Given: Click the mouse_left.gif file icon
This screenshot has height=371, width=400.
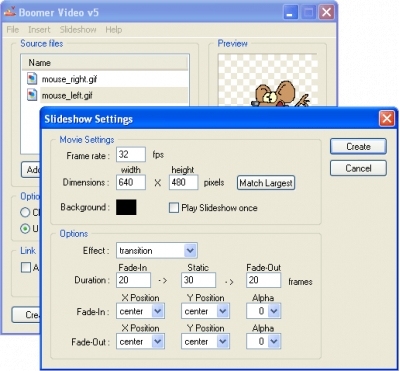Looking at the screenshot, I should click(x=32, y=95).
